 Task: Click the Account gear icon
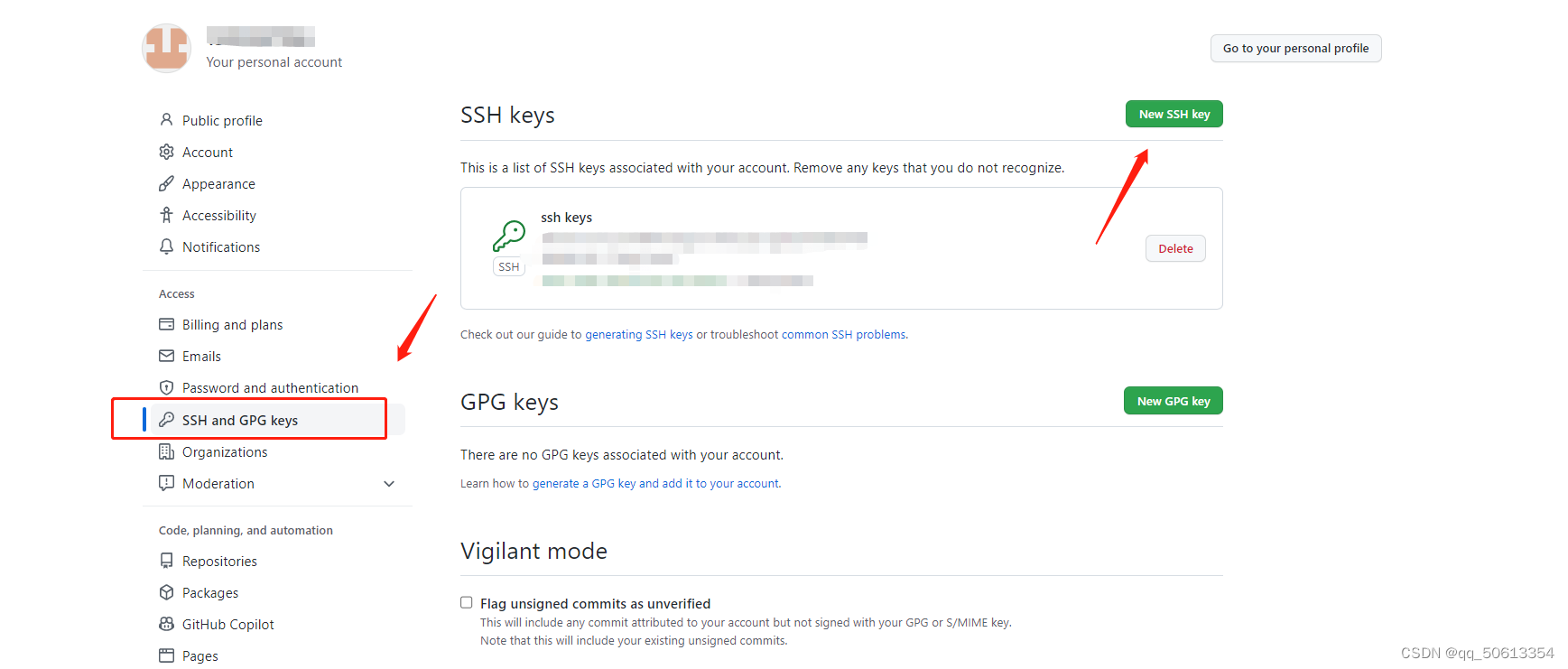click(x=166, y=152)
